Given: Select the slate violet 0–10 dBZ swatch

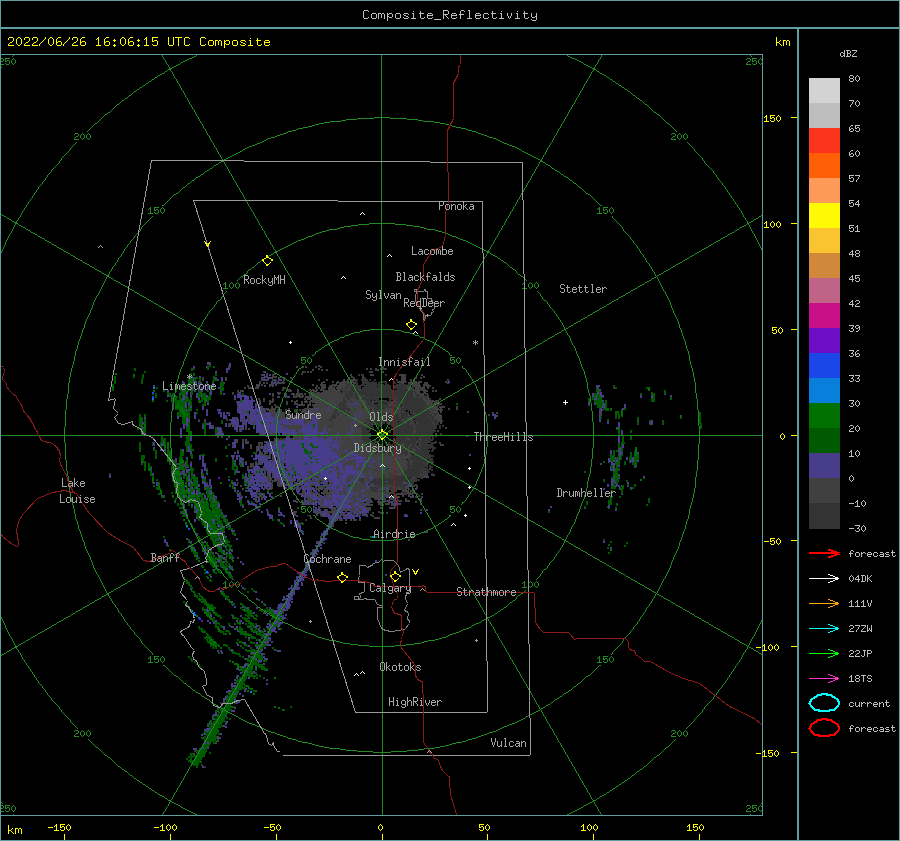Looking at the screenshot, I should pyautogui.click(x=824, y=466).
